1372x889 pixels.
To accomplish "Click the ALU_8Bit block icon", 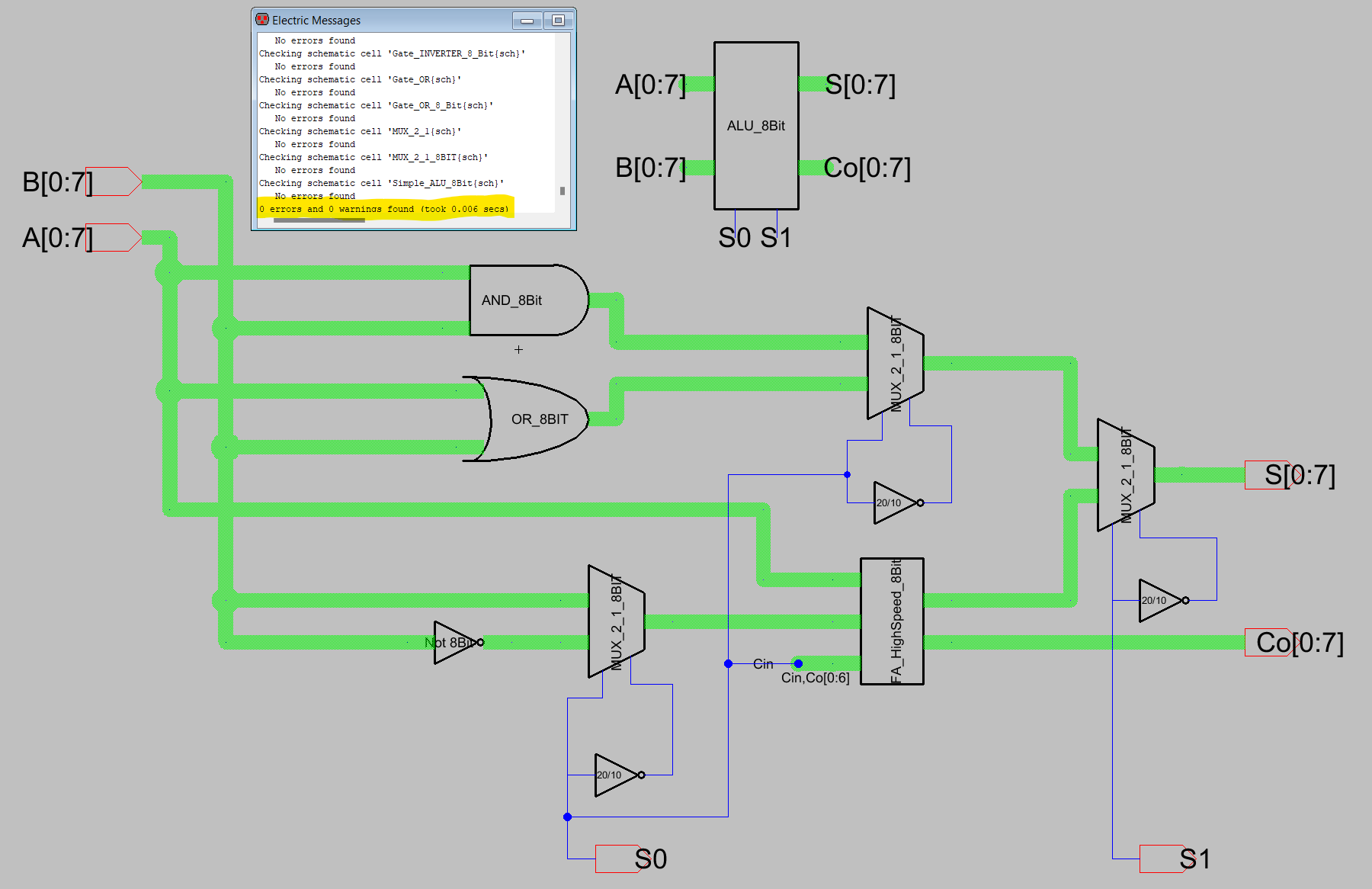I will [x=755, y=126].
